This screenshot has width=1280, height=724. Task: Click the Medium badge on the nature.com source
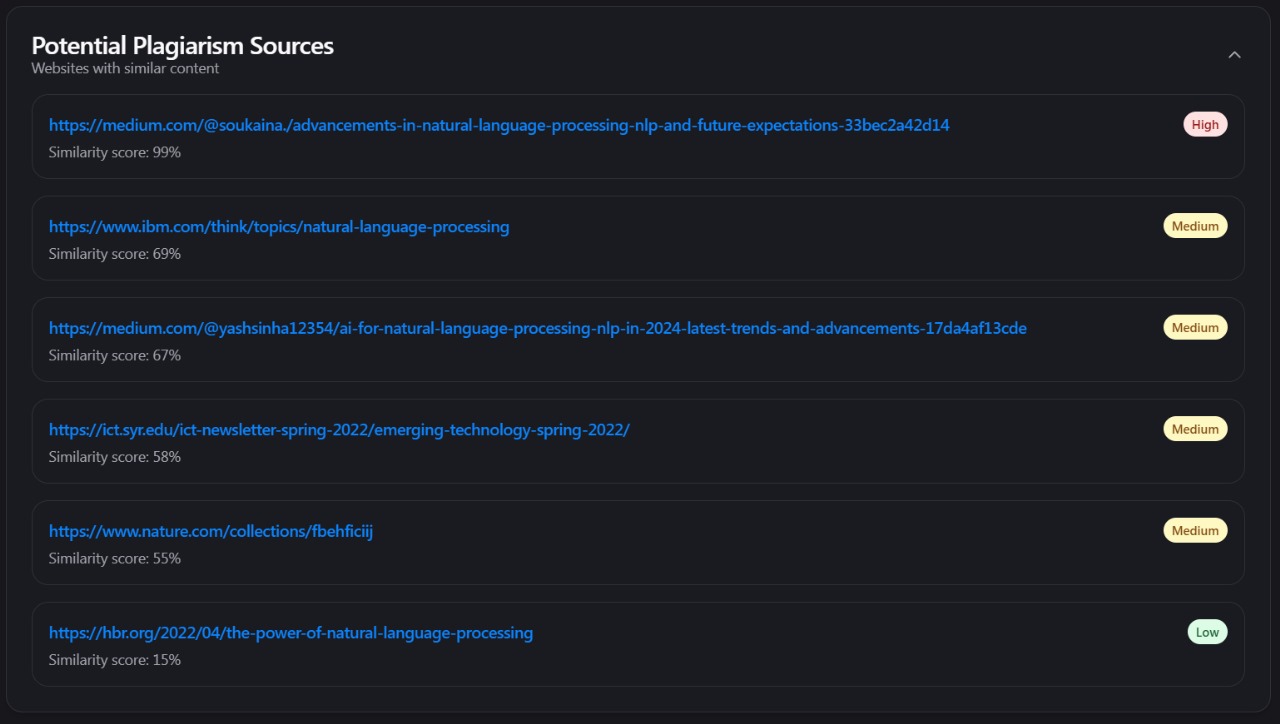[1195, 531]
